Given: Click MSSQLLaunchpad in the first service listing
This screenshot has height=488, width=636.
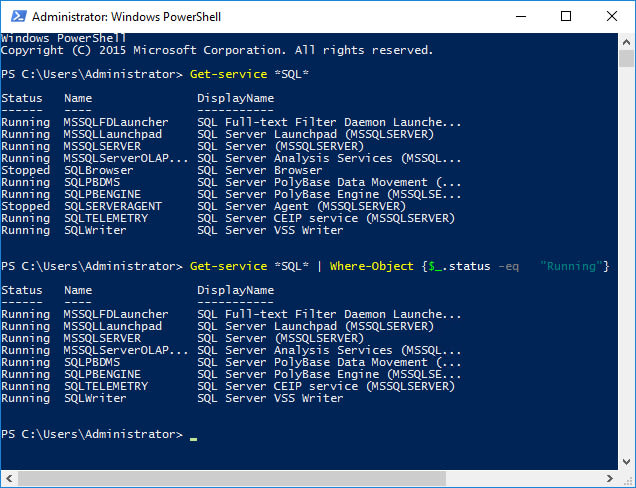Looking at the screenshot, I should 113,134.
